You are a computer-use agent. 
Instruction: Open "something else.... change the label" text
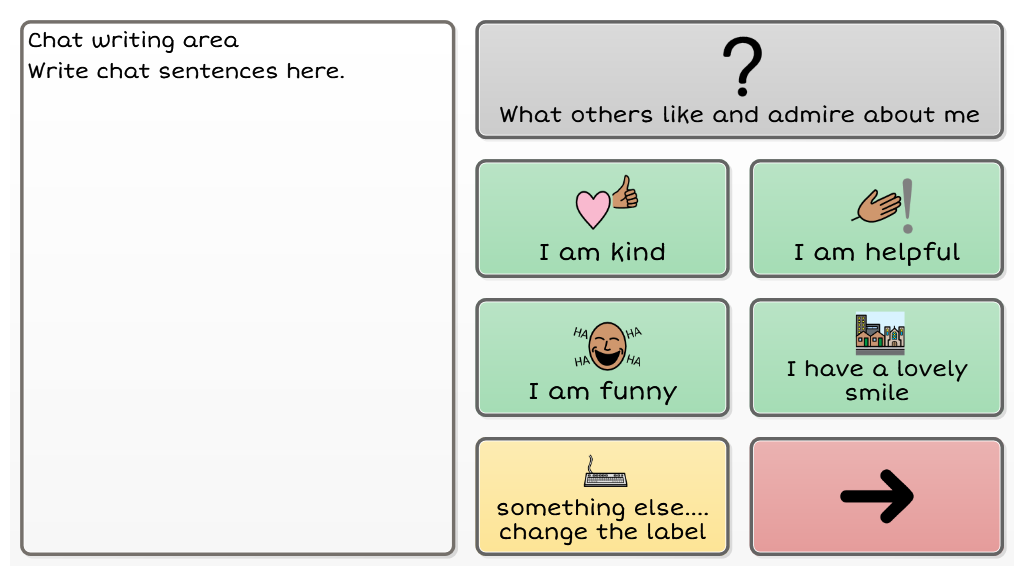coord(602,519)
